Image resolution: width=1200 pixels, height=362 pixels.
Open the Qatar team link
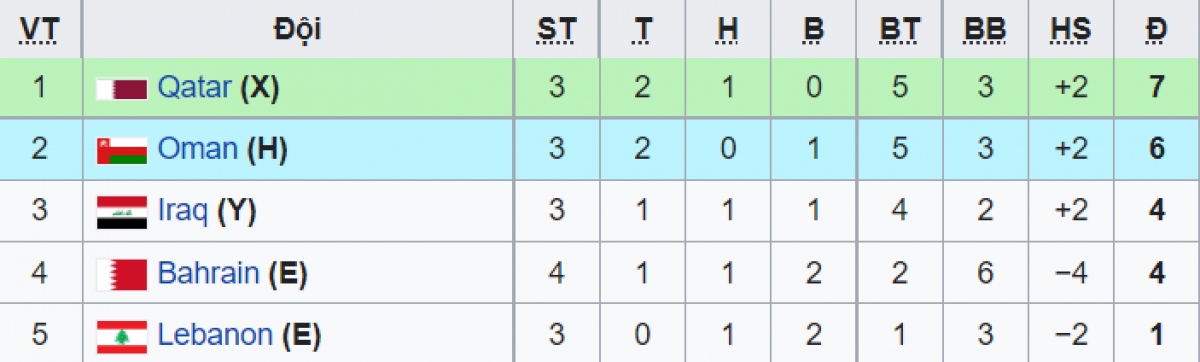point(194,89)
